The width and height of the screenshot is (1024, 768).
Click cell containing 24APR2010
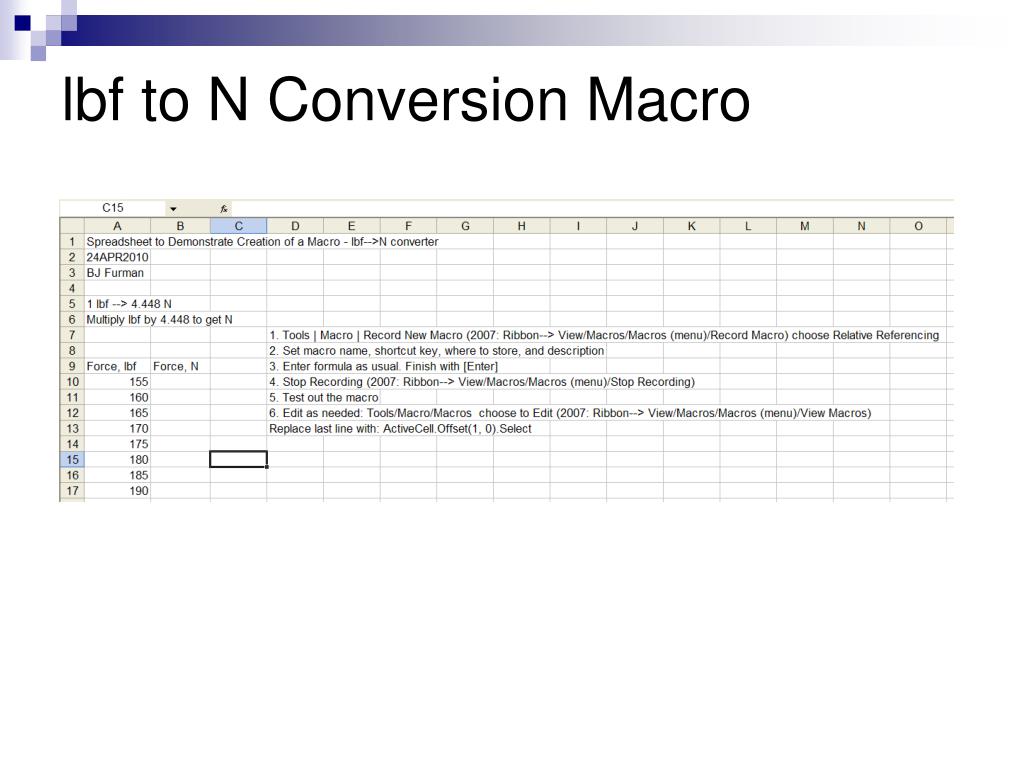coord(118,257)
